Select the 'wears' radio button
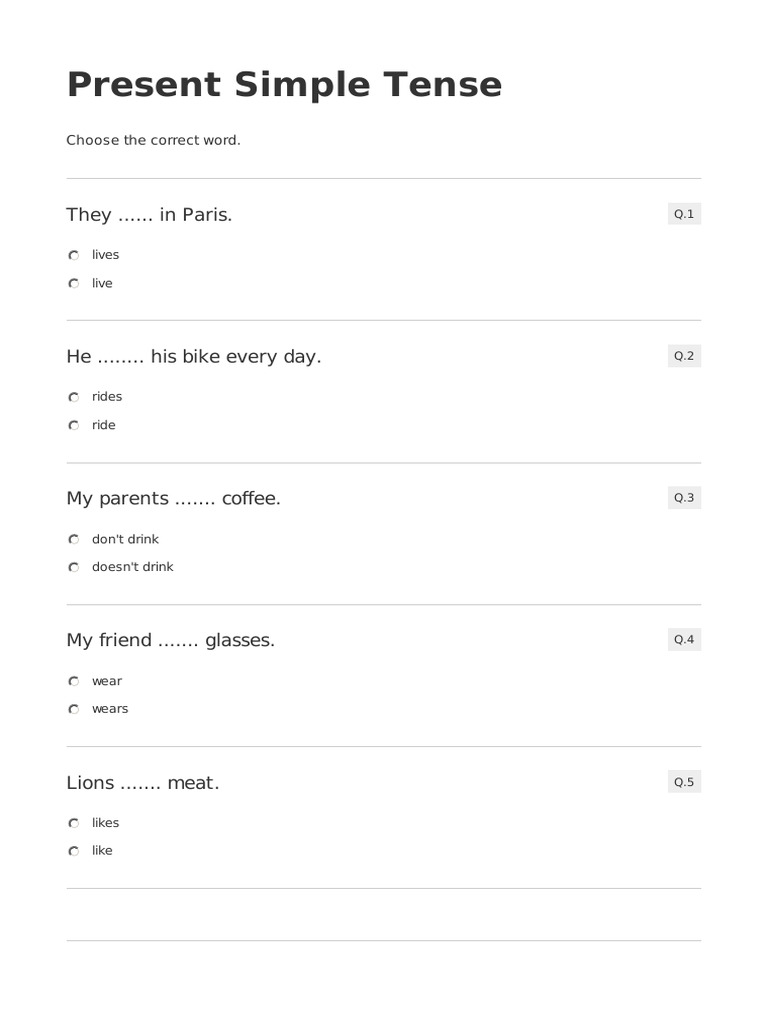Image resolution: width=768 pixels, height=1024 pixels. (74, 709)
